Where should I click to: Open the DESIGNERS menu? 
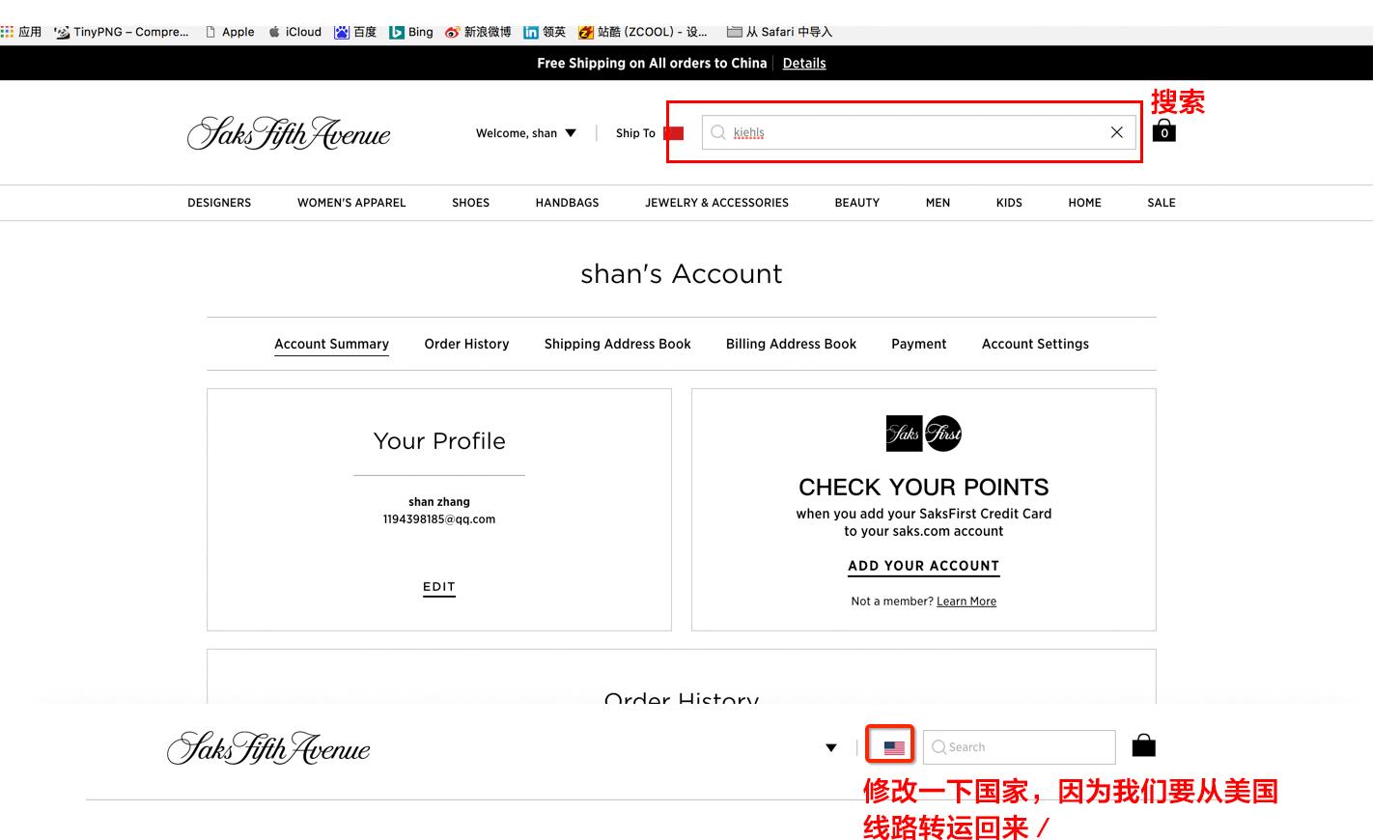pyautogui.click(x=219, y=203)
